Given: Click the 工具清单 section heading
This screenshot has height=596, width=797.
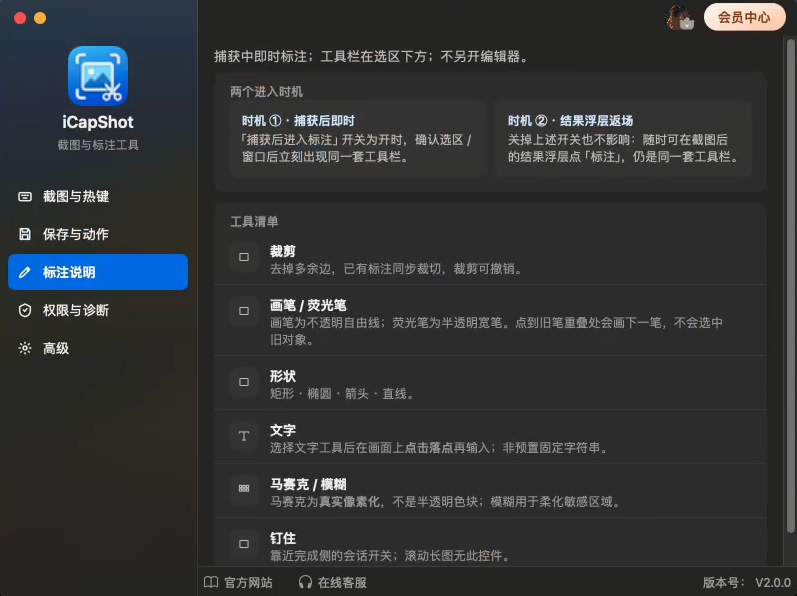Looking at the screenshot, I should (254, 222).
